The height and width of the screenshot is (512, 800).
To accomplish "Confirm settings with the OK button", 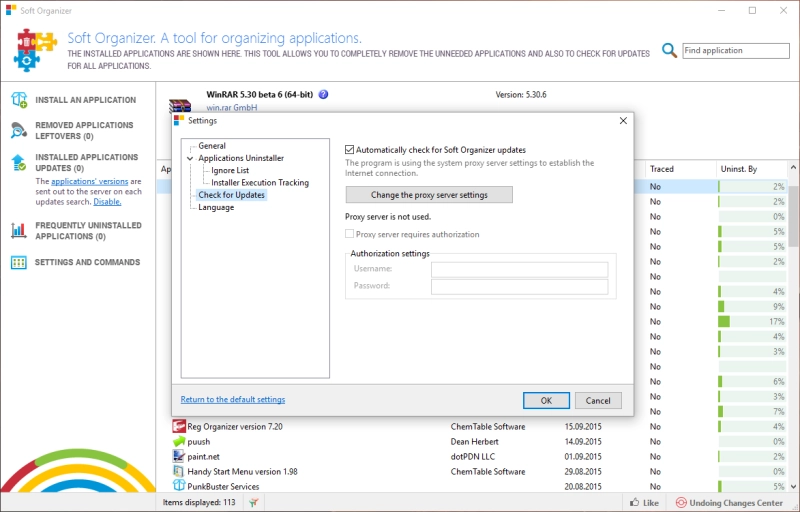I will (x=546, y=401).
